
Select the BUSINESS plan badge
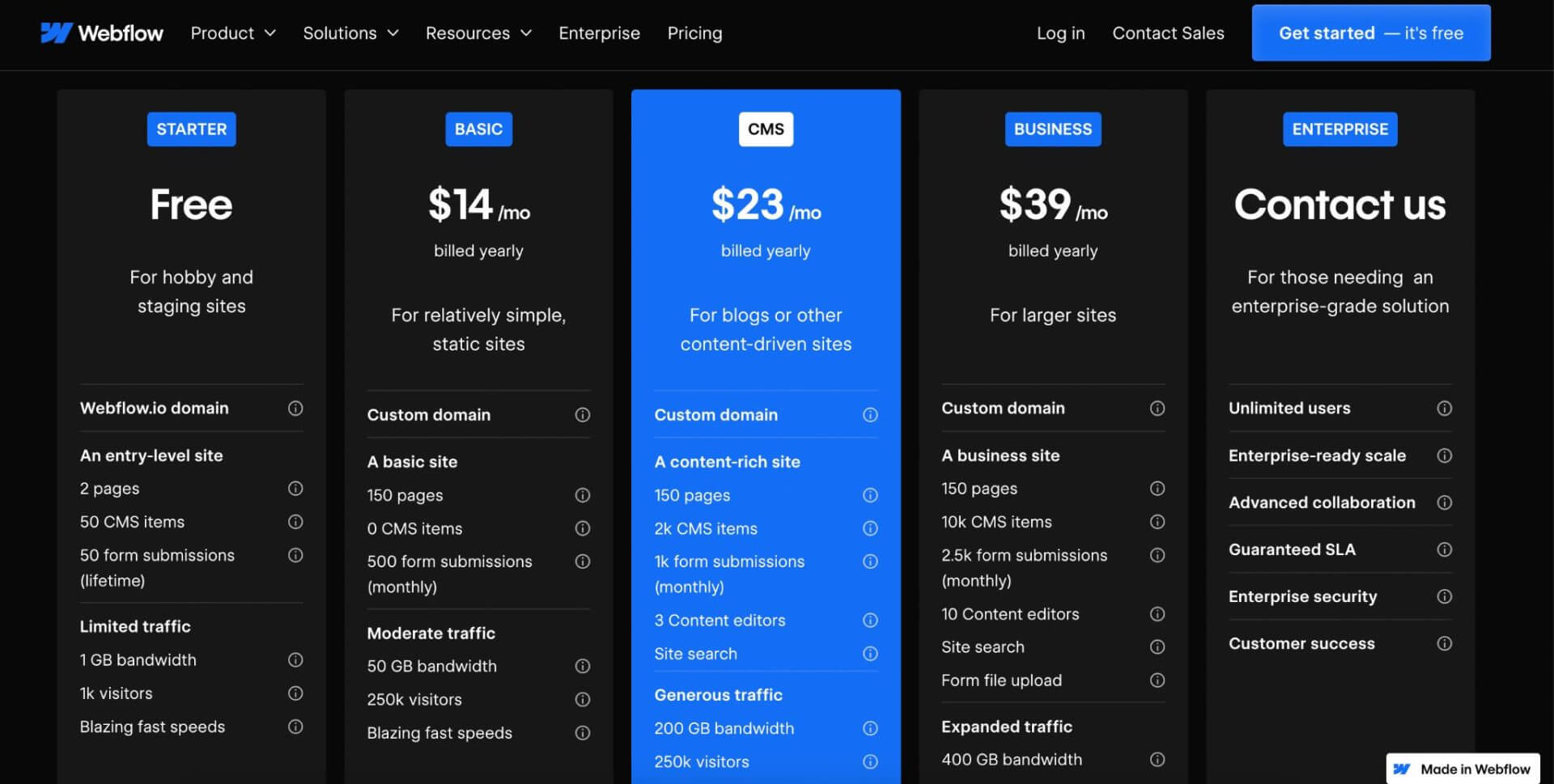coord(1053,129)
